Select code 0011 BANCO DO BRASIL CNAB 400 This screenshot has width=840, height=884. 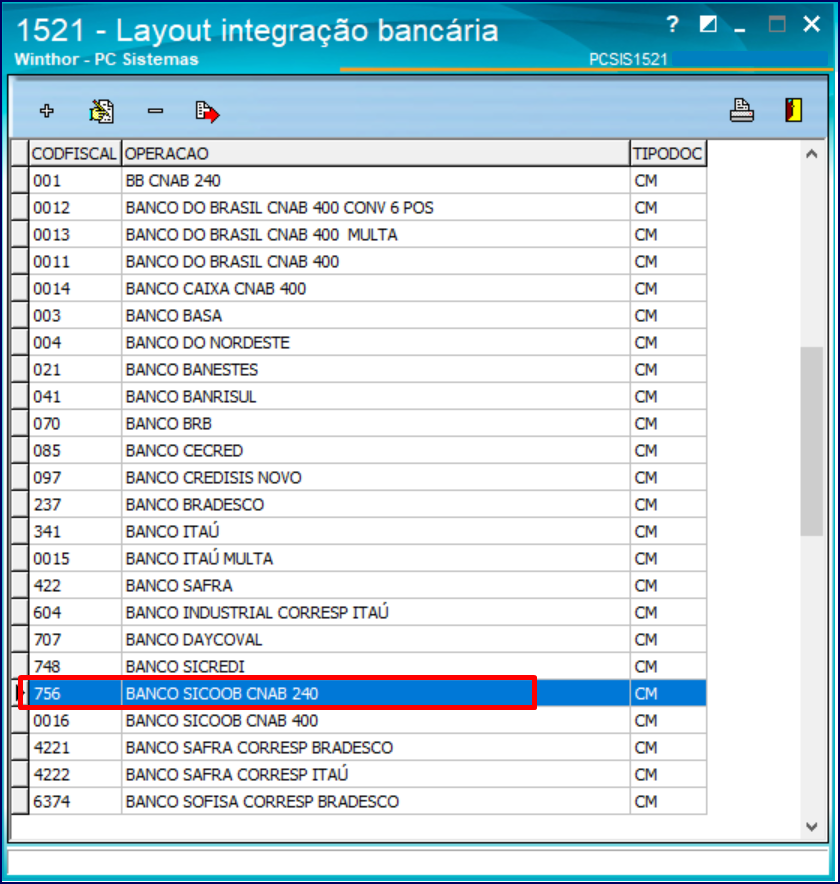coord(368,262)
